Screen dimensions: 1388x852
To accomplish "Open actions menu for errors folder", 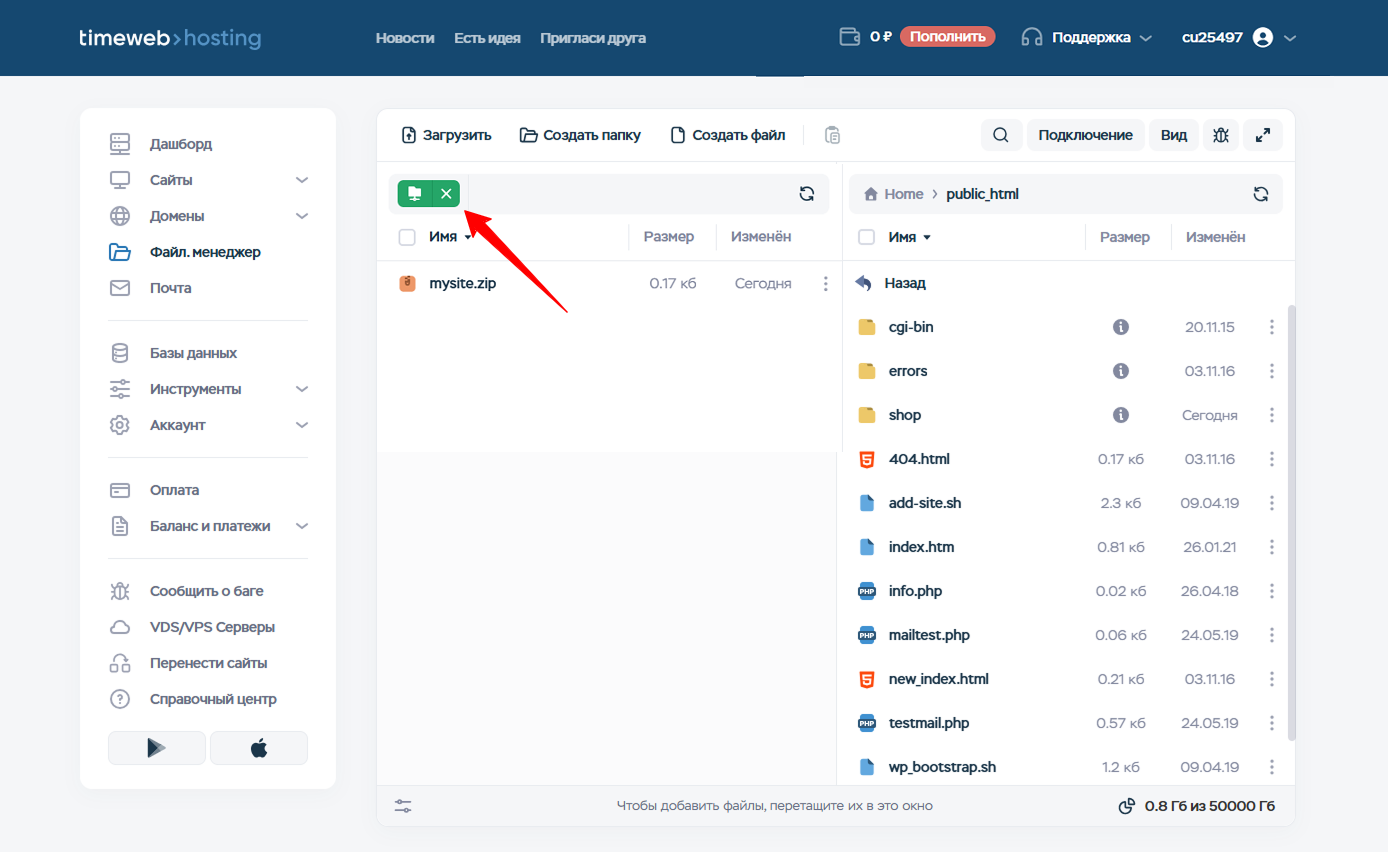I will 1272,371.
